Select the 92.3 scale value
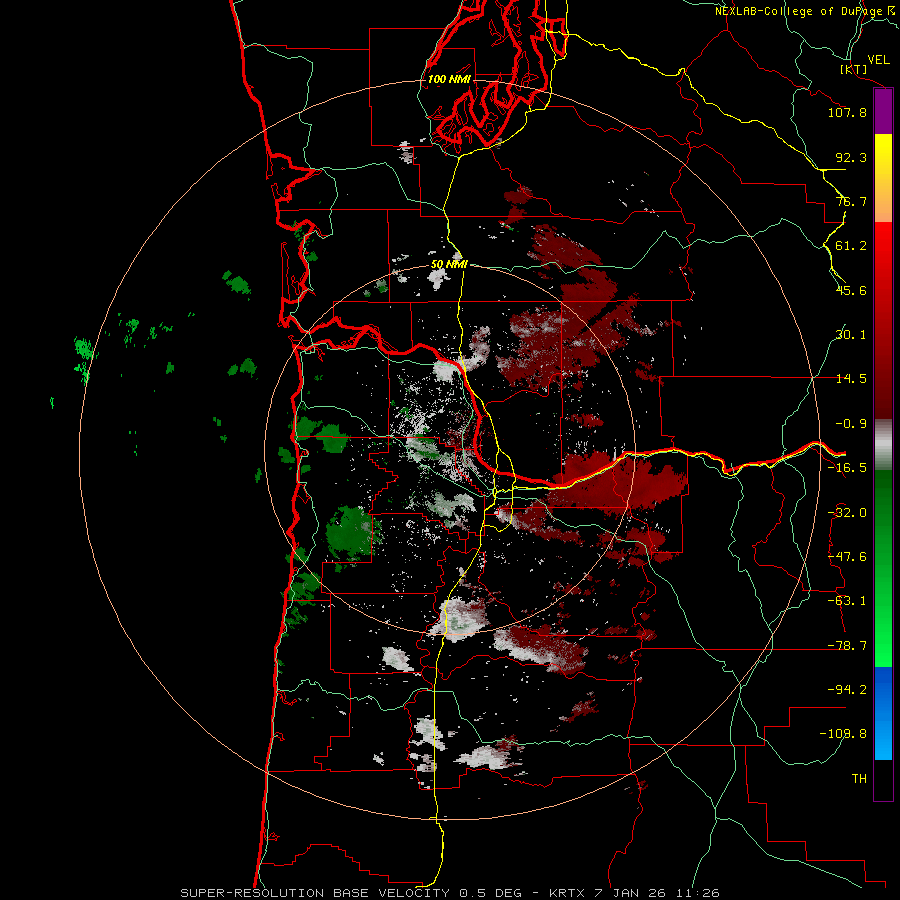Screen dimensions: 900x900 coord(851,157)
